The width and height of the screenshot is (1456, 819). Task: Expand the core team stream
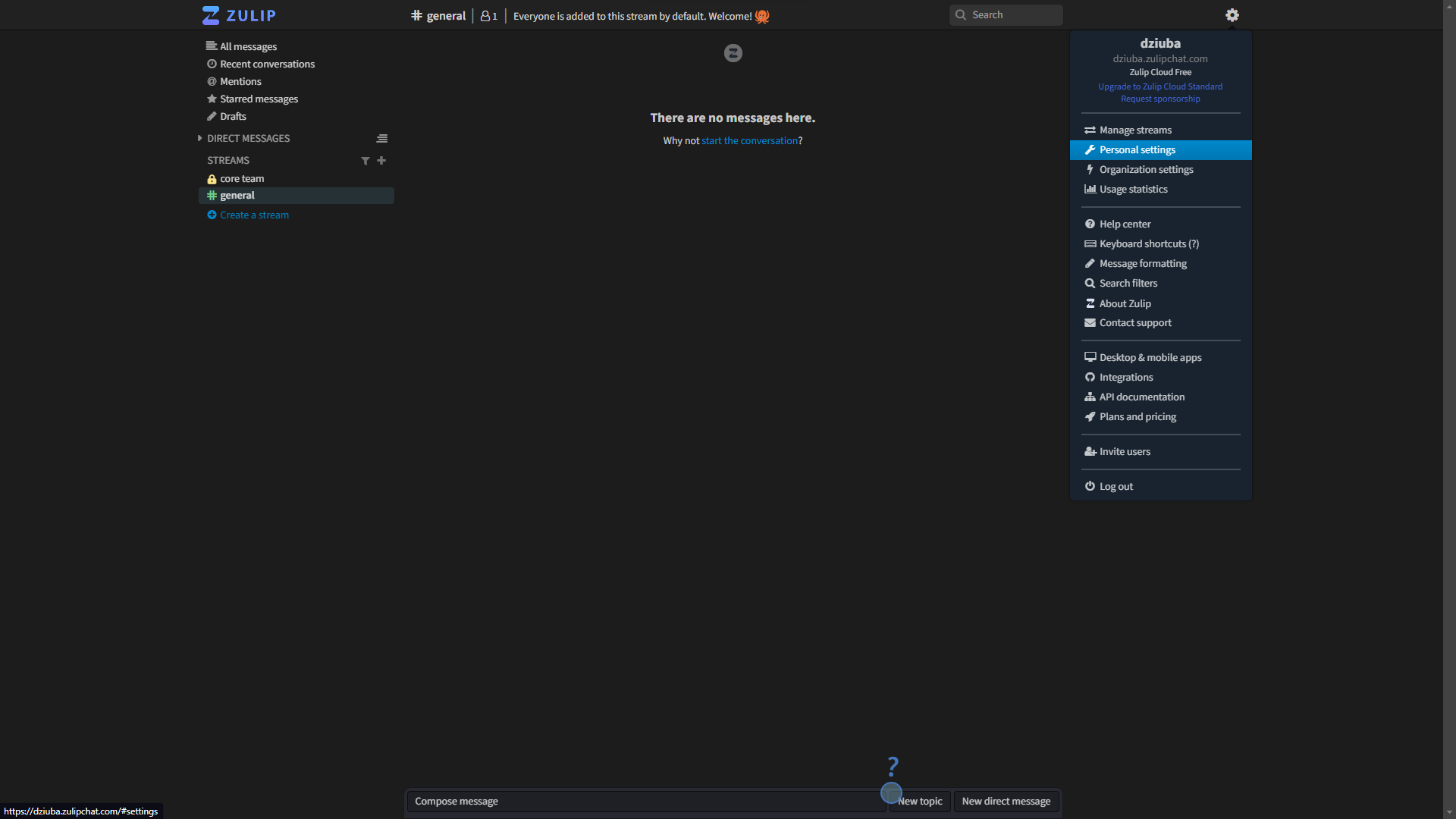click(241, 178)
